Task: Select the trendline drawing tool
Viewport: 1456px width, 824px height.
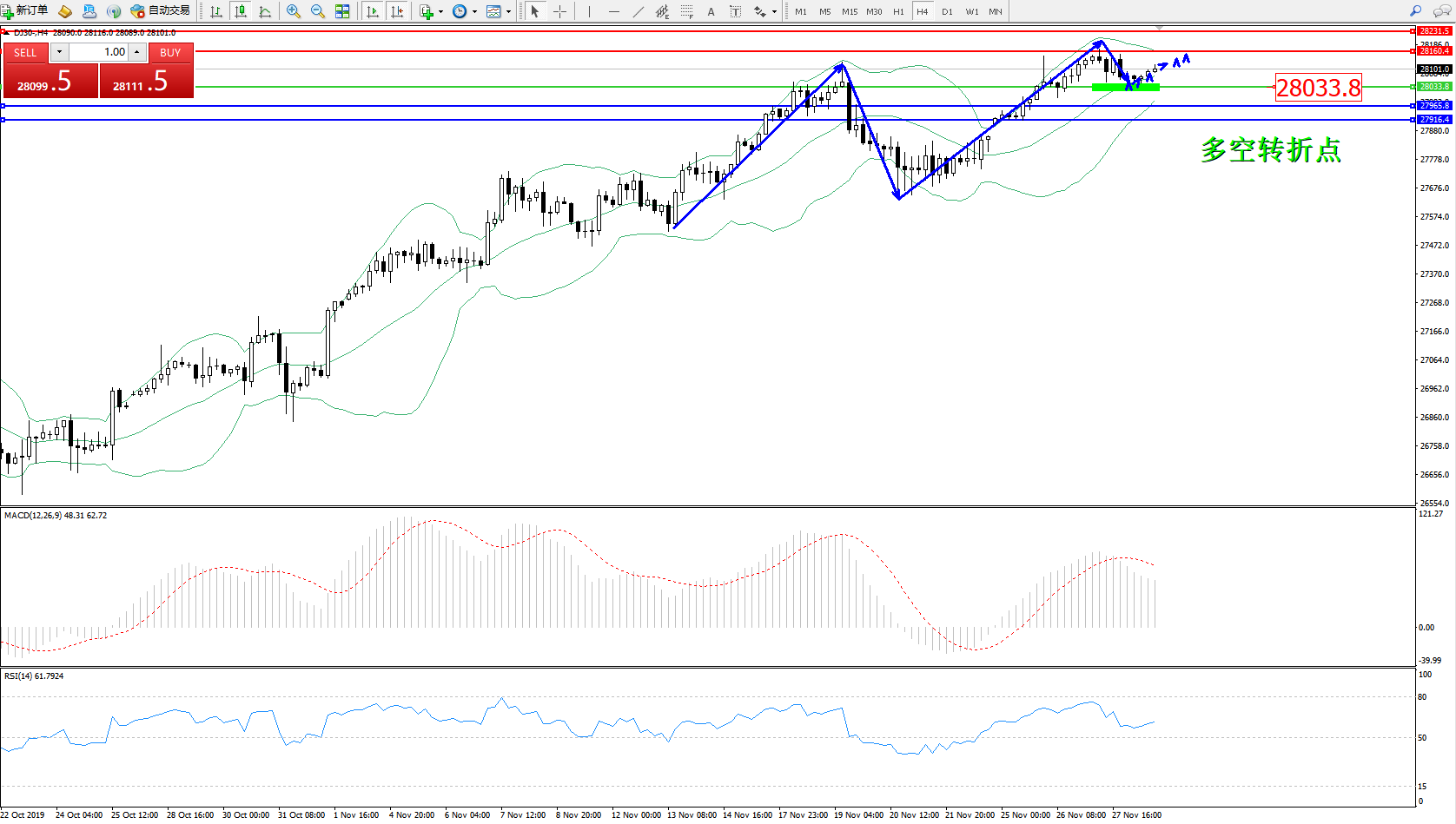Action: click(x=639, y=11)
